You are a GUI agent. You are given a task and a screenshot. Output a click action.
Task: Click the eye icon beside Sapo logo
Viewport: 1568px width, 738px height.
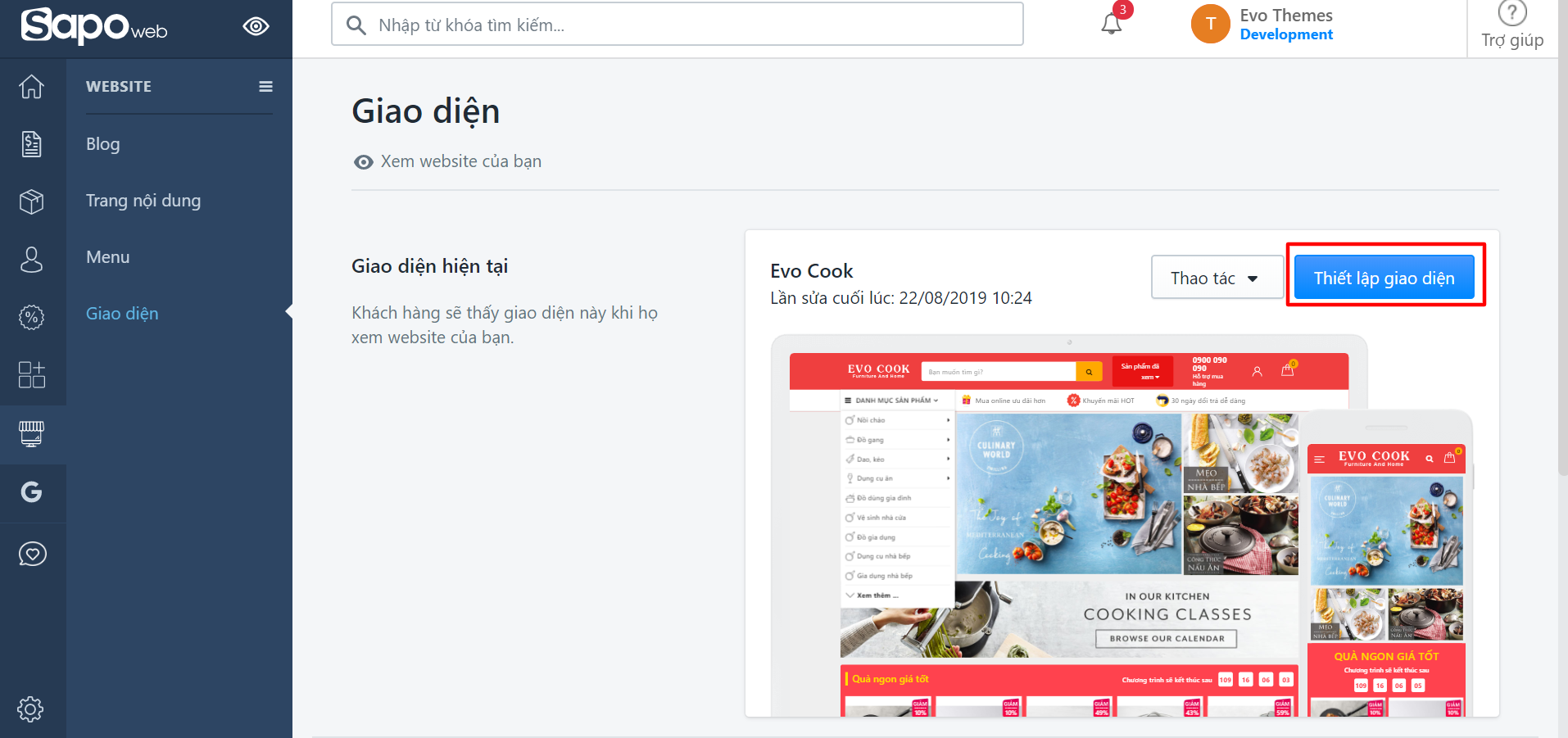(x=256, y=27)
